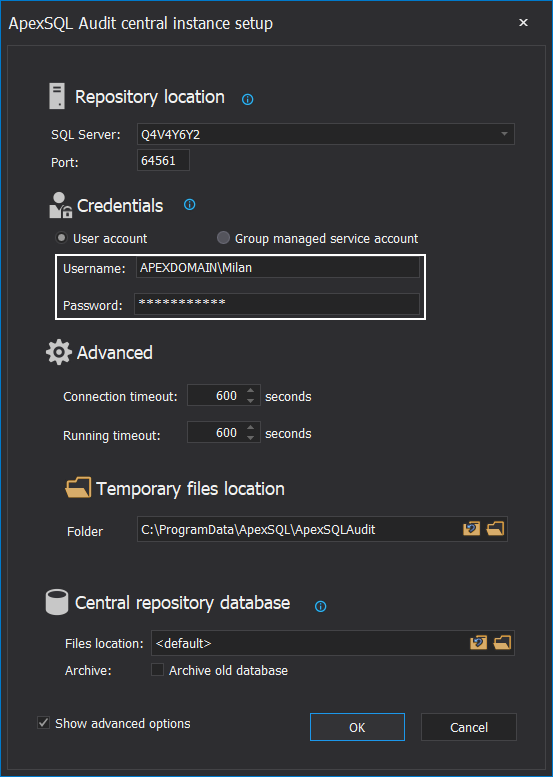Viewport: 553px width, 777px height.
Task: Reset temporary files folder to default
Action: (471, 529)
